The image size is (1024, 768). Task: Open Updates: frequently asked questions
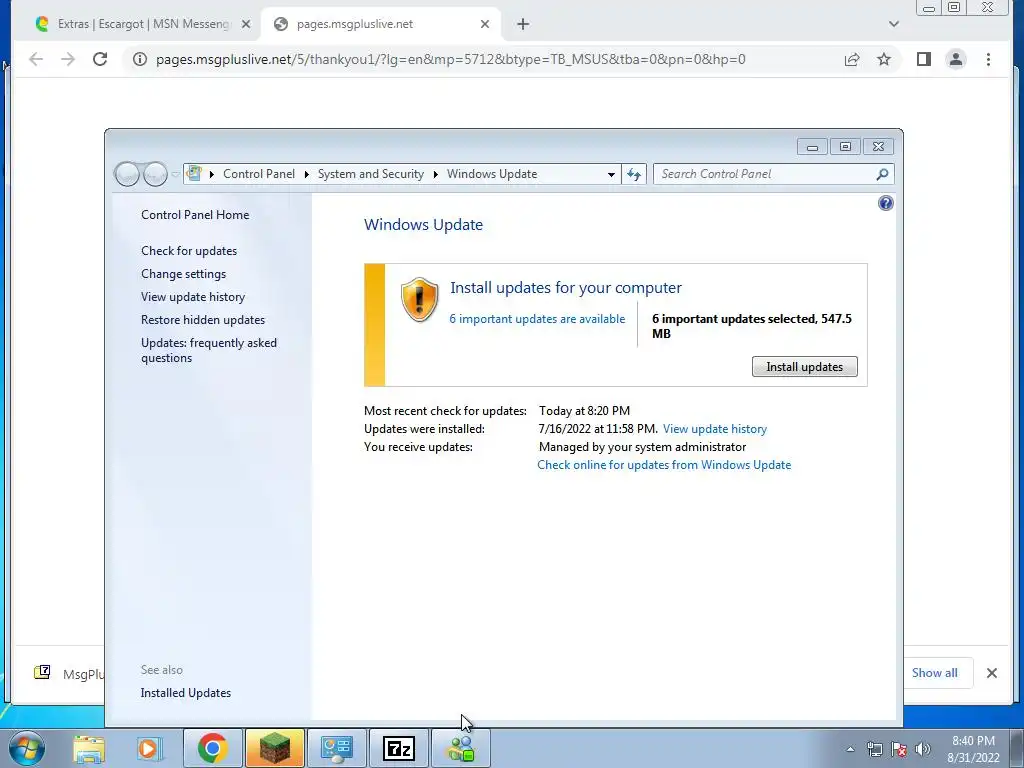point(209,350)
